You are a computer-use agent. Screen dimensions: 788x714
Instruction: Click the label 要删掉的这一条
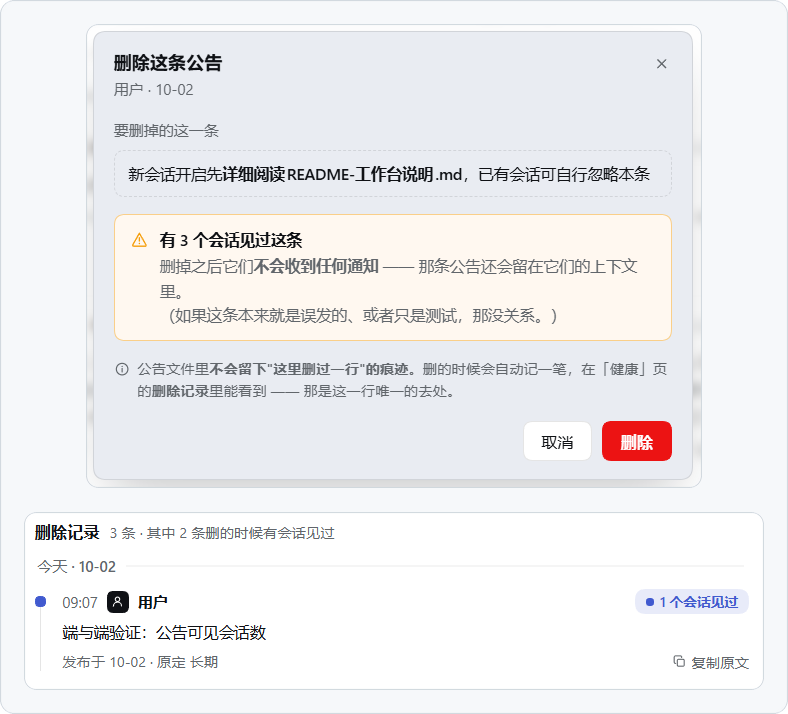pyautogui.click(x=166, y=131)
